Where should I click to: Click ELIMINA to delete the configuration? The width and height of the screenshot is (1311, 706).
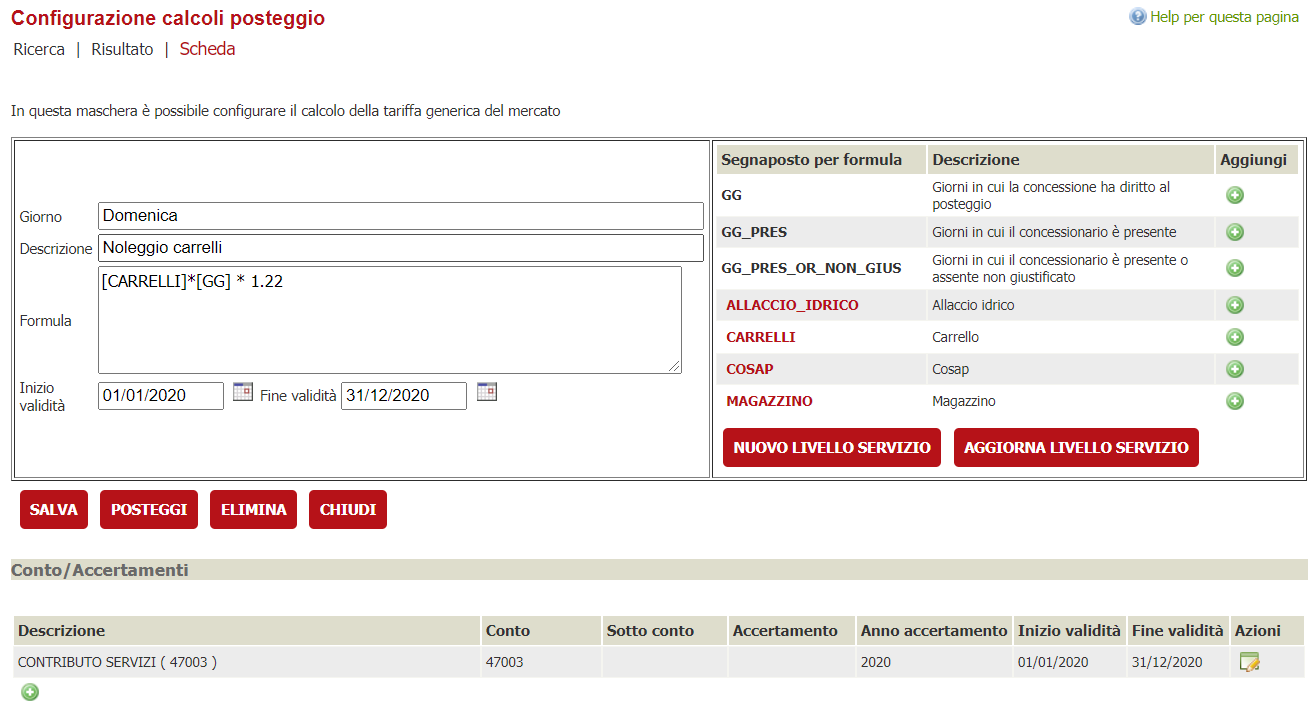tap(251, 509)
